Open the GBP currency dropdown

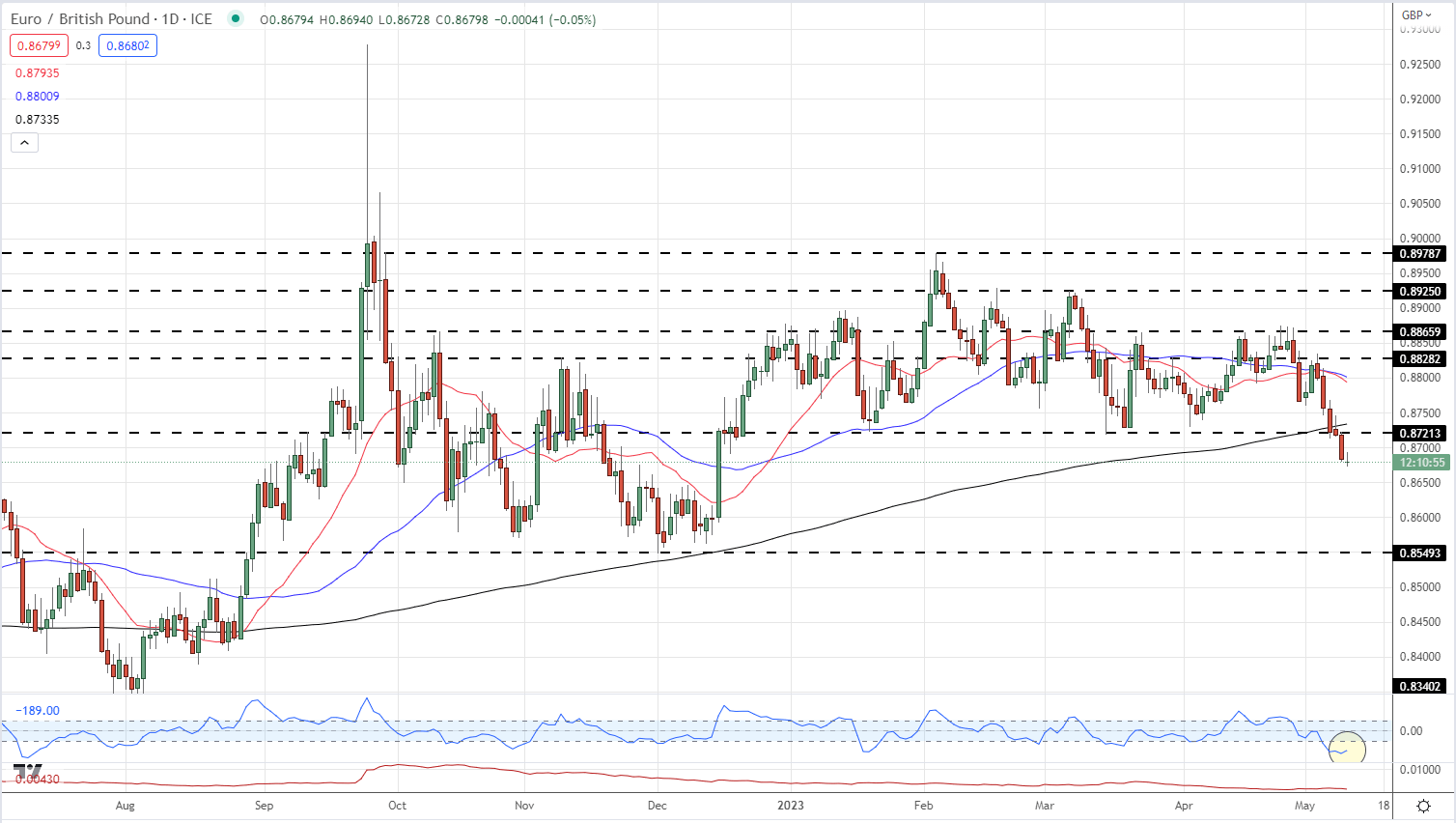pyautogui.click(x=1416, y=14)
